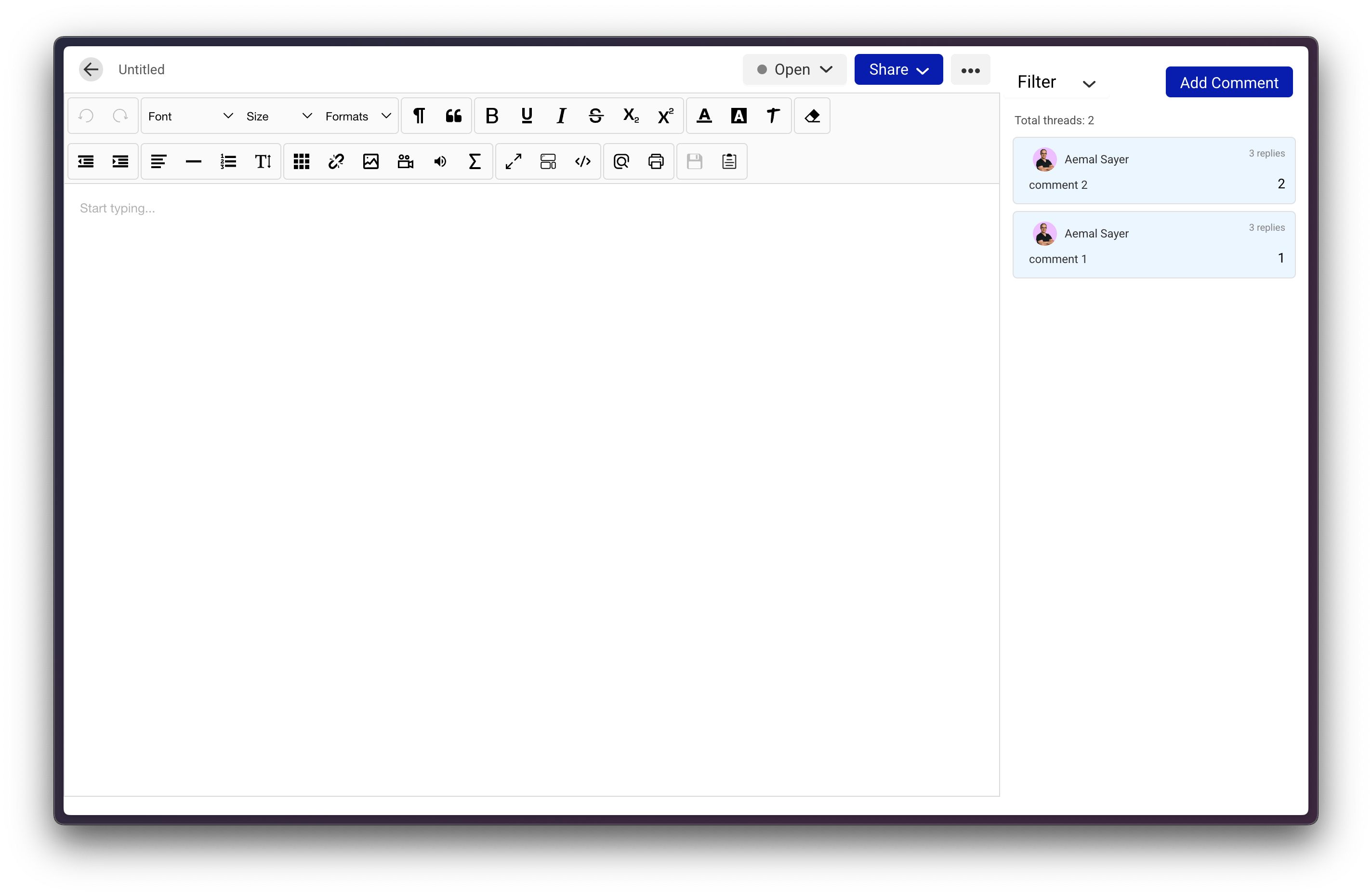Click the text style icon
Screen dimensions: 1372x896
(773, 117)
